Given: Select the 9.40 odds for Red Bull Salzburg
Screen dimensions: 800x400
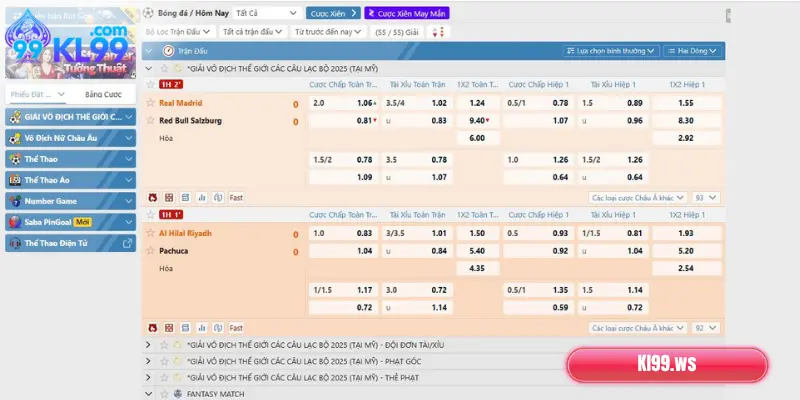Looking at the screenshot, I should click(477, 121).
